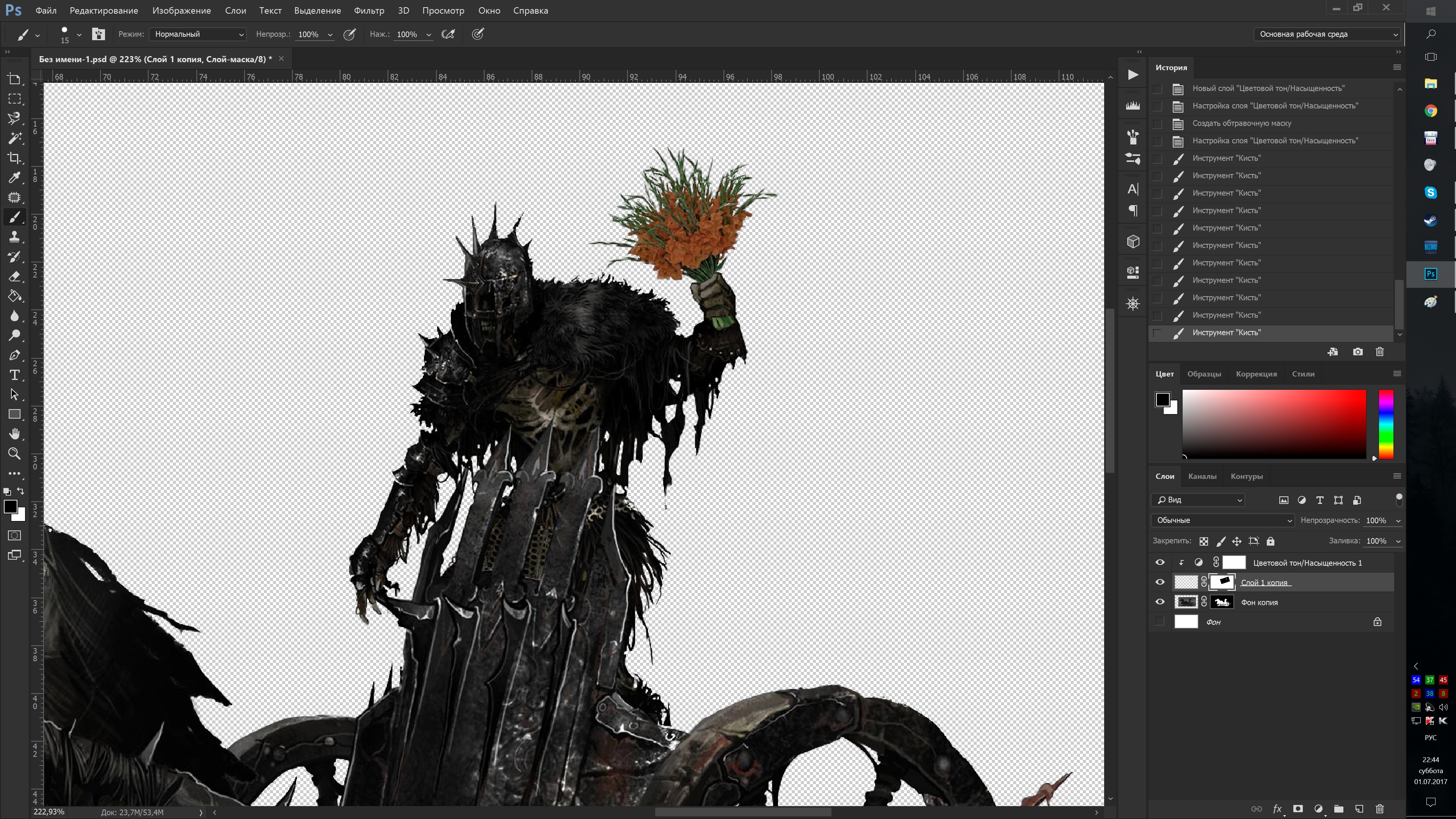The width and height of the screenshot is (1456, 819).
Task: Swap foreground and background colors
Action: [x=21, y=491]
